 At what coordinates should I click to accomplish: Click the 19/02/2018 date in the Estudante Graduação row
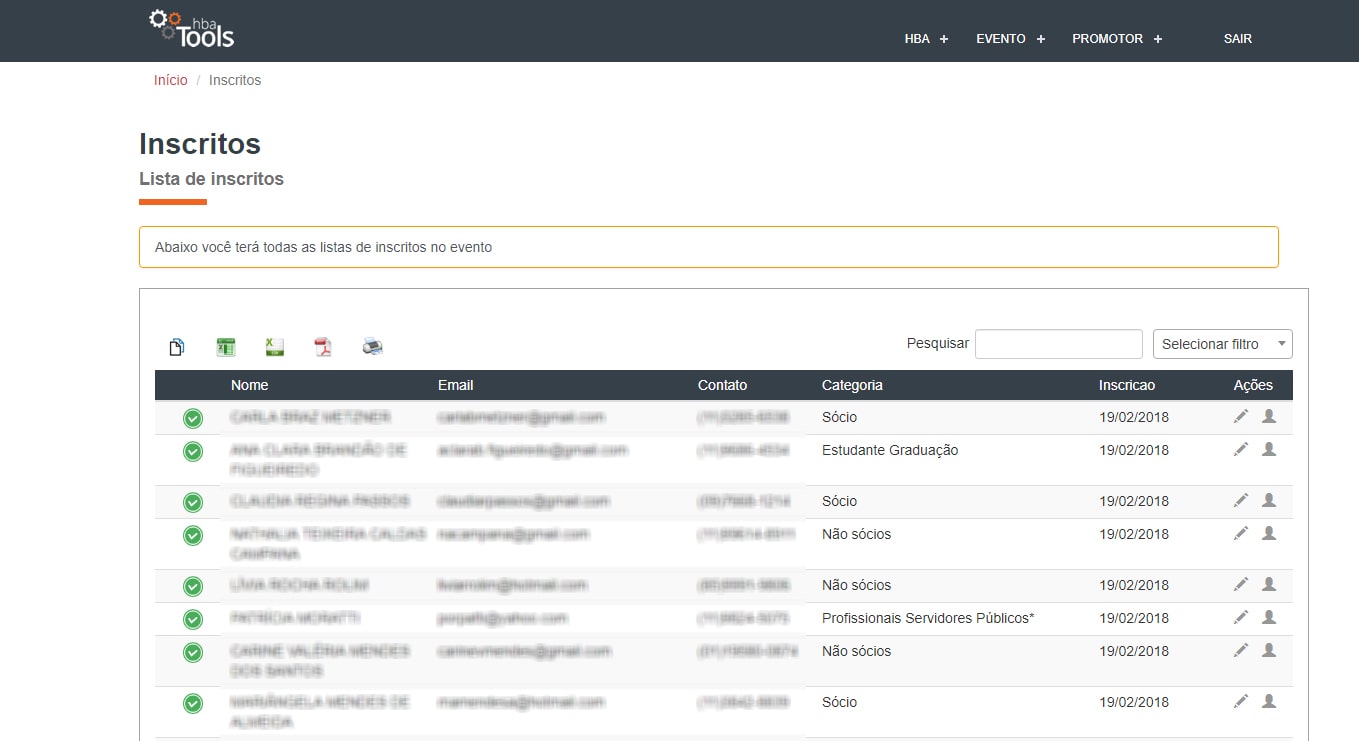(x=1134, y=450)
